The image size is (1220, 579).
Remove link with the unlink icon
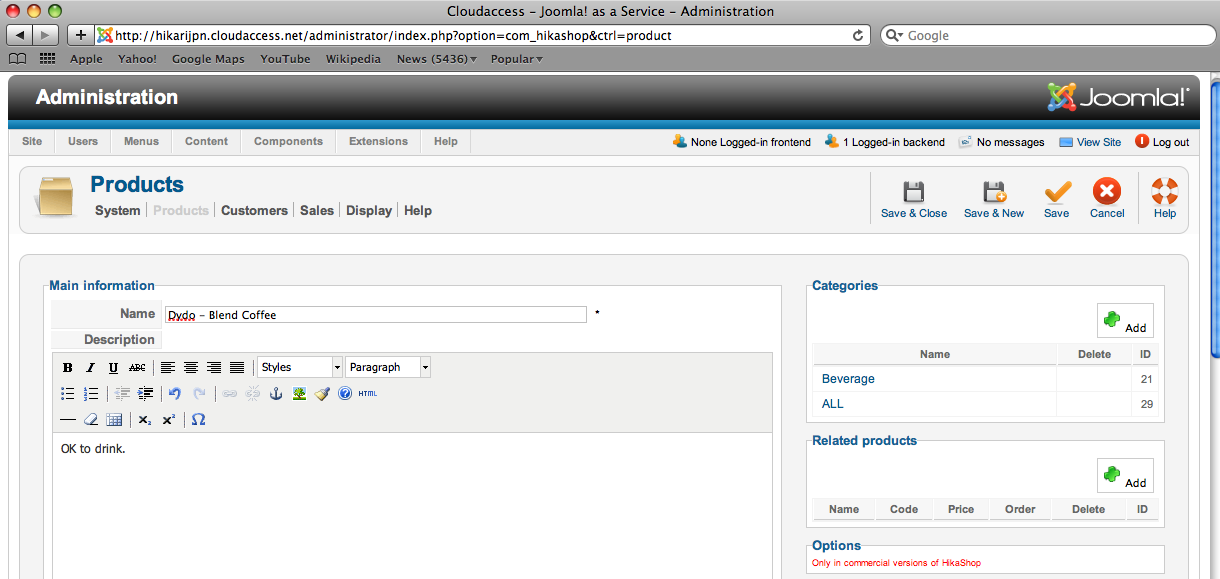[253, 393]
